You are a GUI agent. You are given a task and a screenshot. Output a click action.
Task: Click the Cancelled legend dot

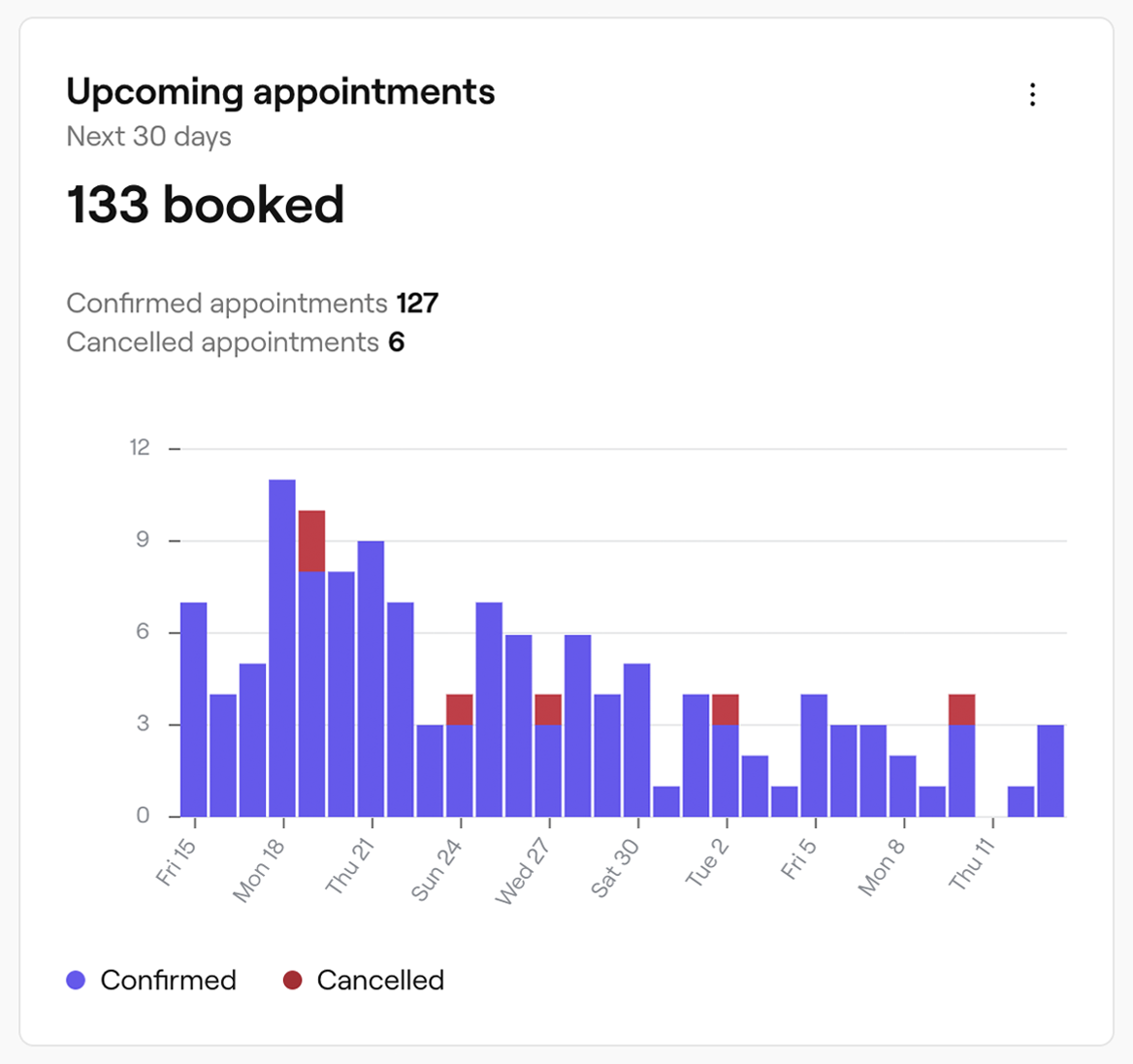pos(293,981)
